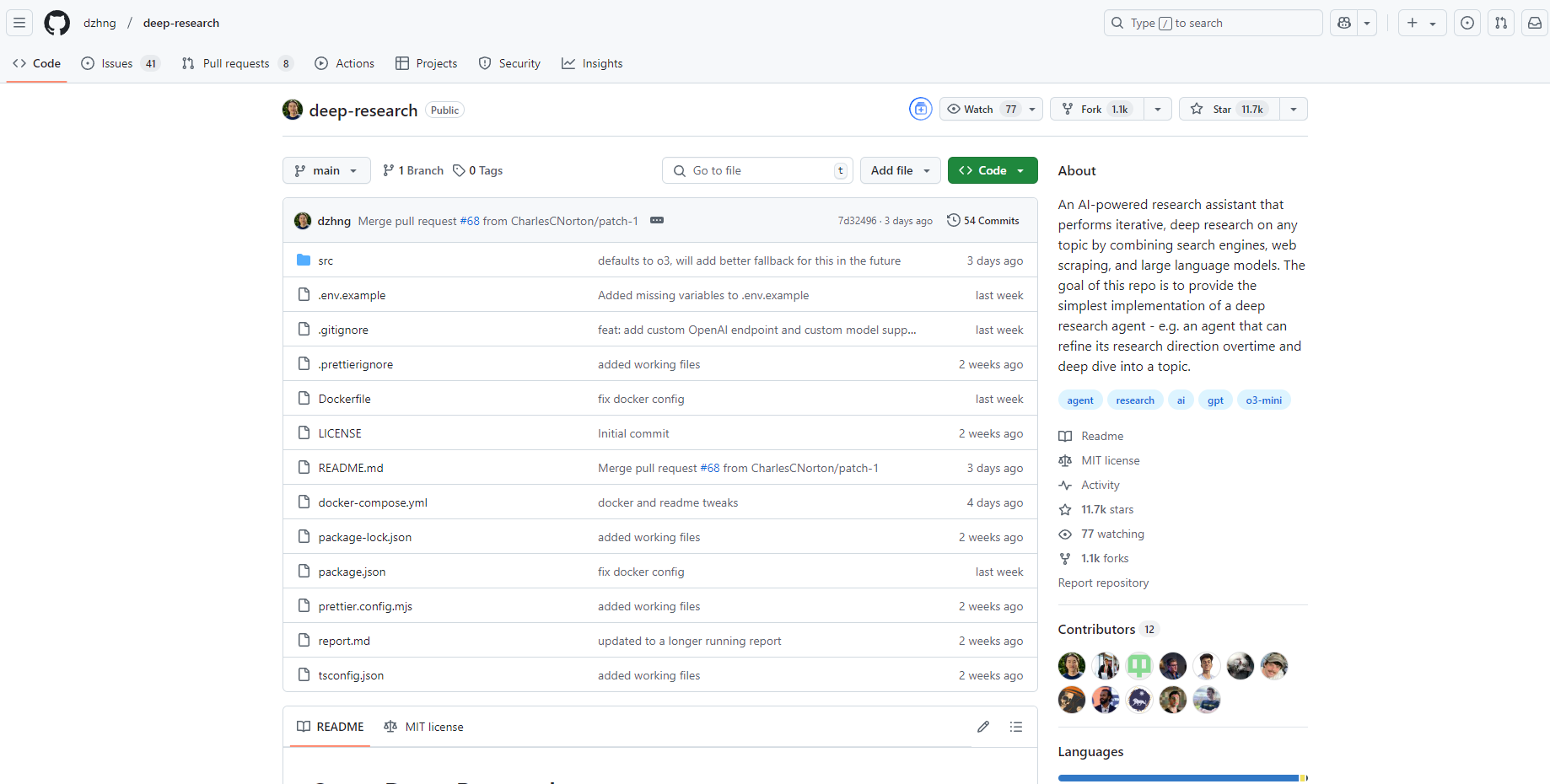Open the .gitignore file

343,330
